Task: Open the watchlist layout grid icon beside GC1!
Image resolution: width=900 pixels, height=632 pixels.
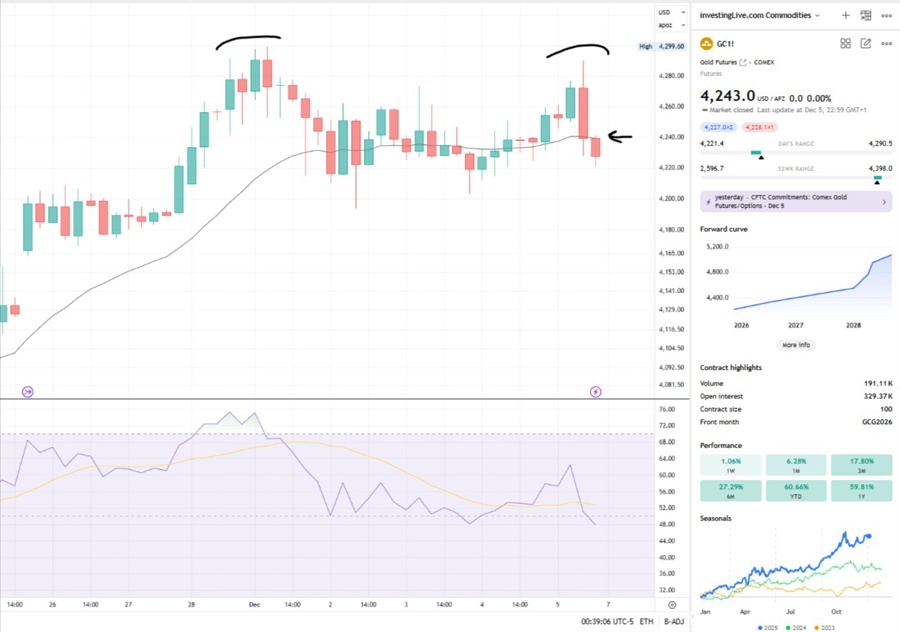Action: pos(846,43)
